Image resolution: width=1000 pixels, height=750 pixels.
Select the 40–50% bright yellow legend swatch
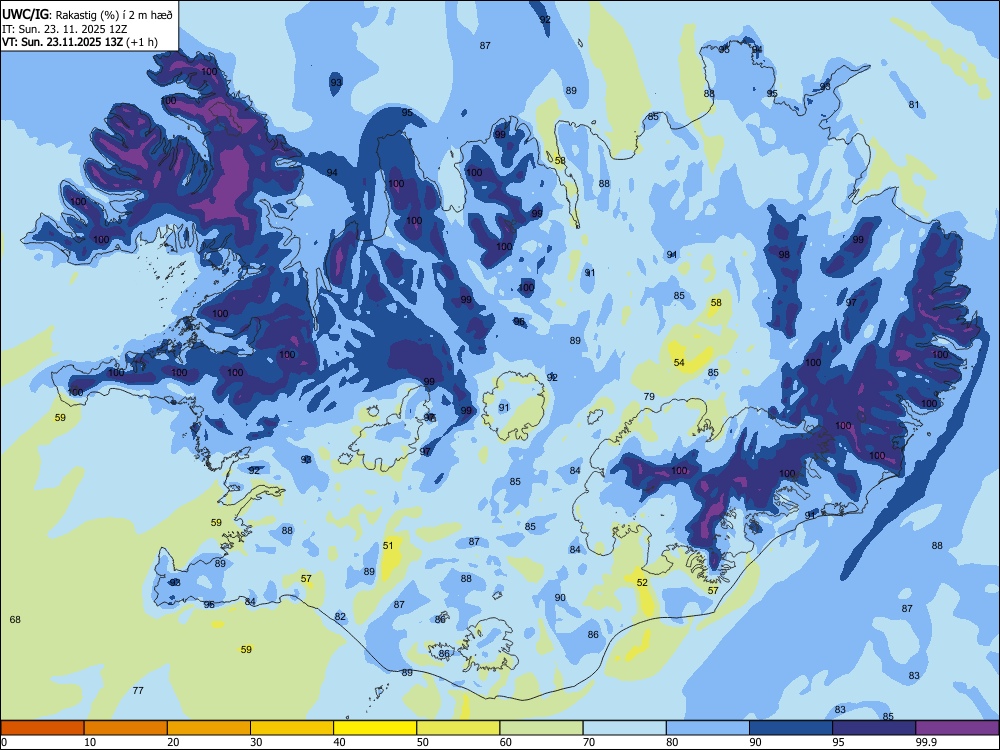(375, 728)
